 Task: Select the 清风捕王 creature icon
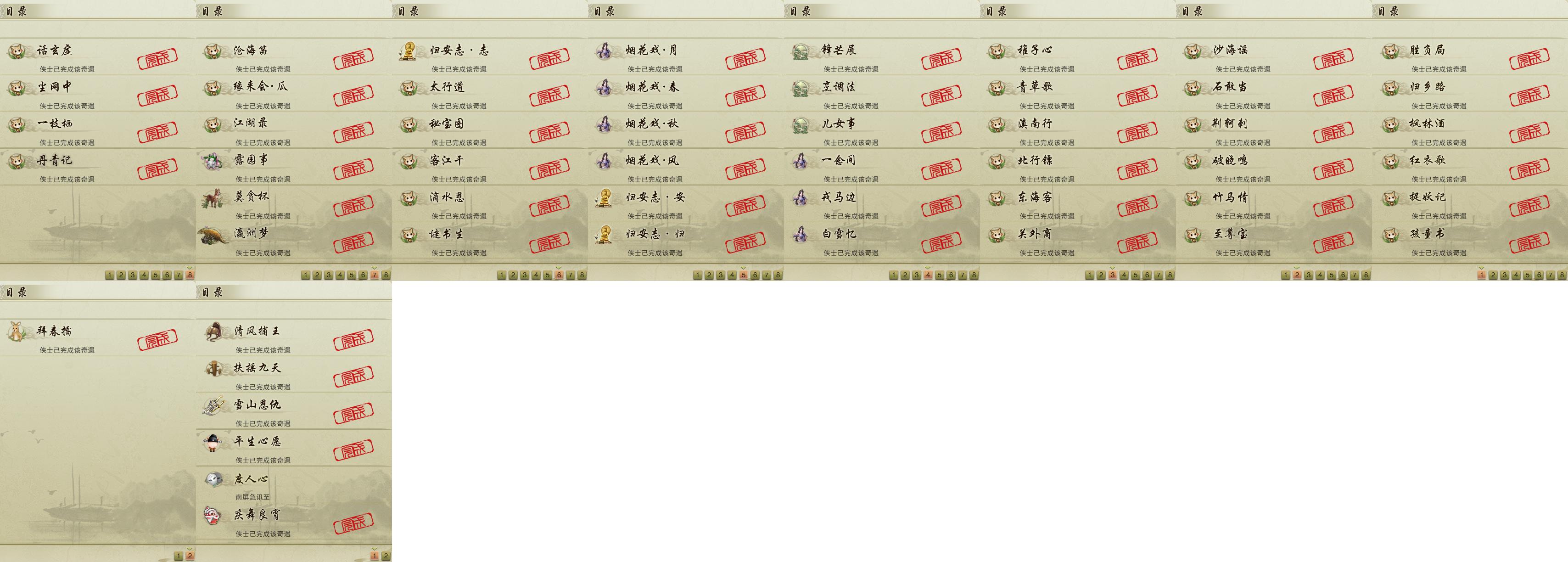pos(213,332)
